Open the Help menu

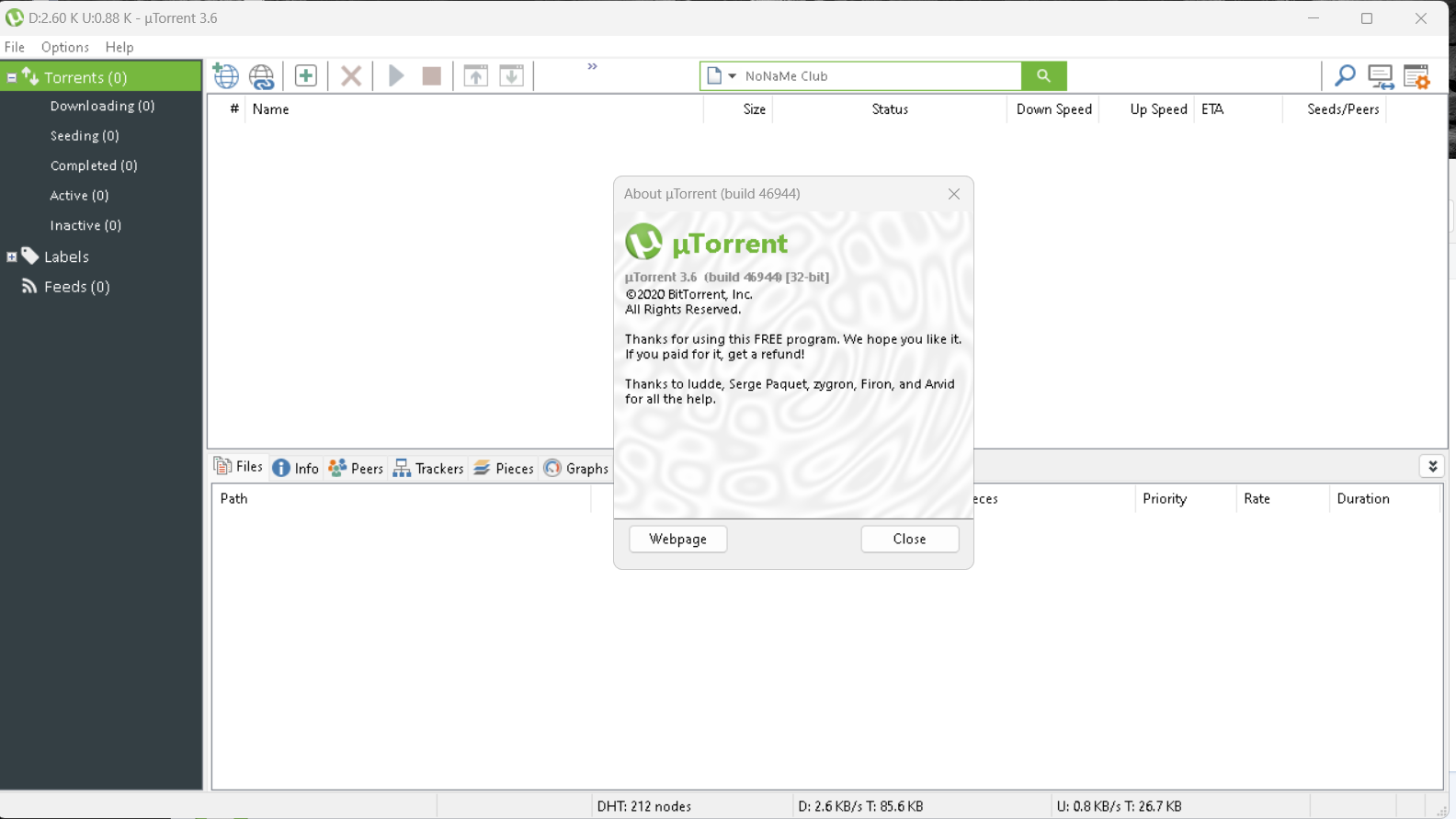119,47
